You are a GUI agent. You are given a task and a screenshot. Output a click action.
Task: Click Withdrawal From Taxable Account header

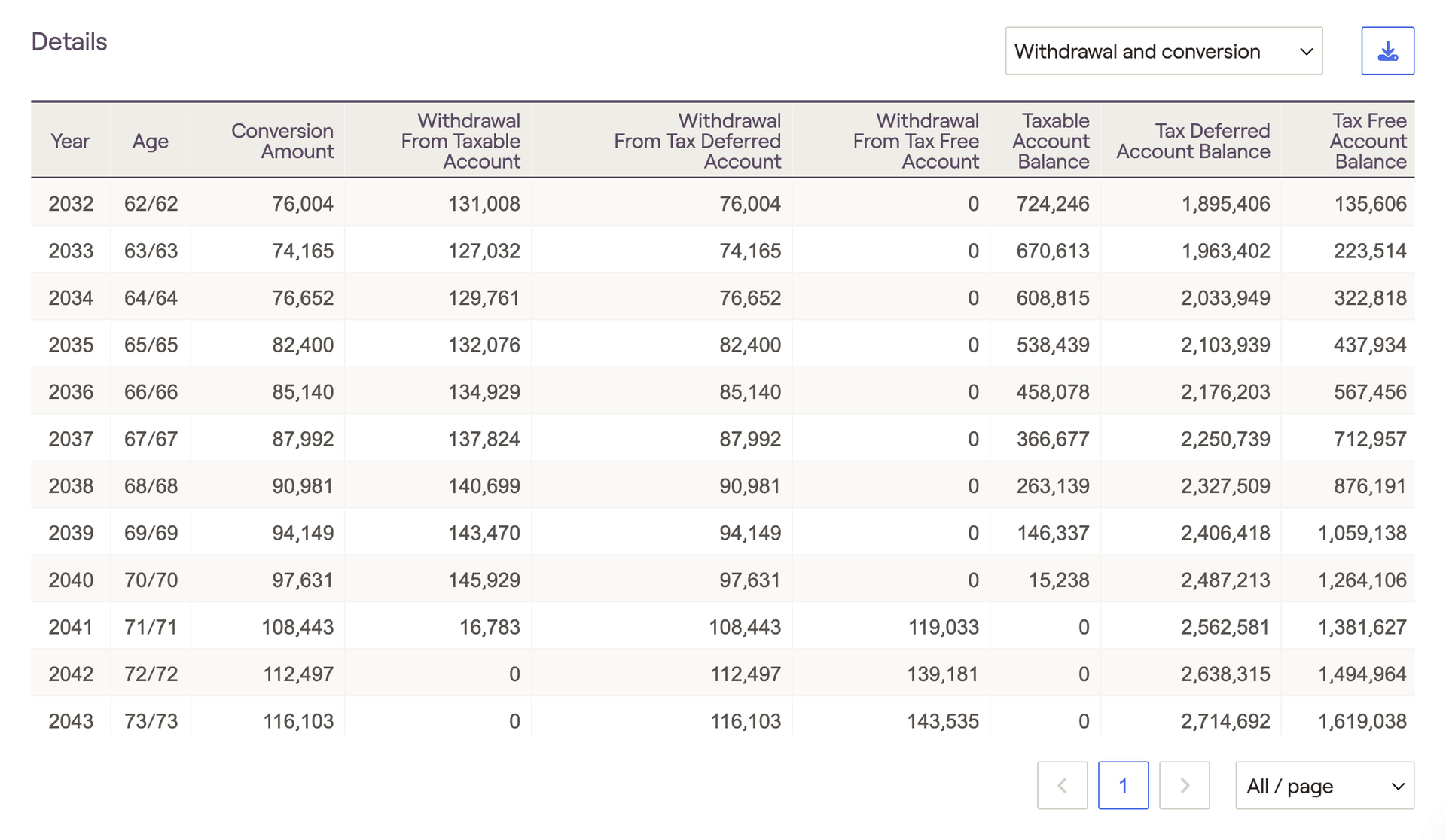(x=461, y=141)
